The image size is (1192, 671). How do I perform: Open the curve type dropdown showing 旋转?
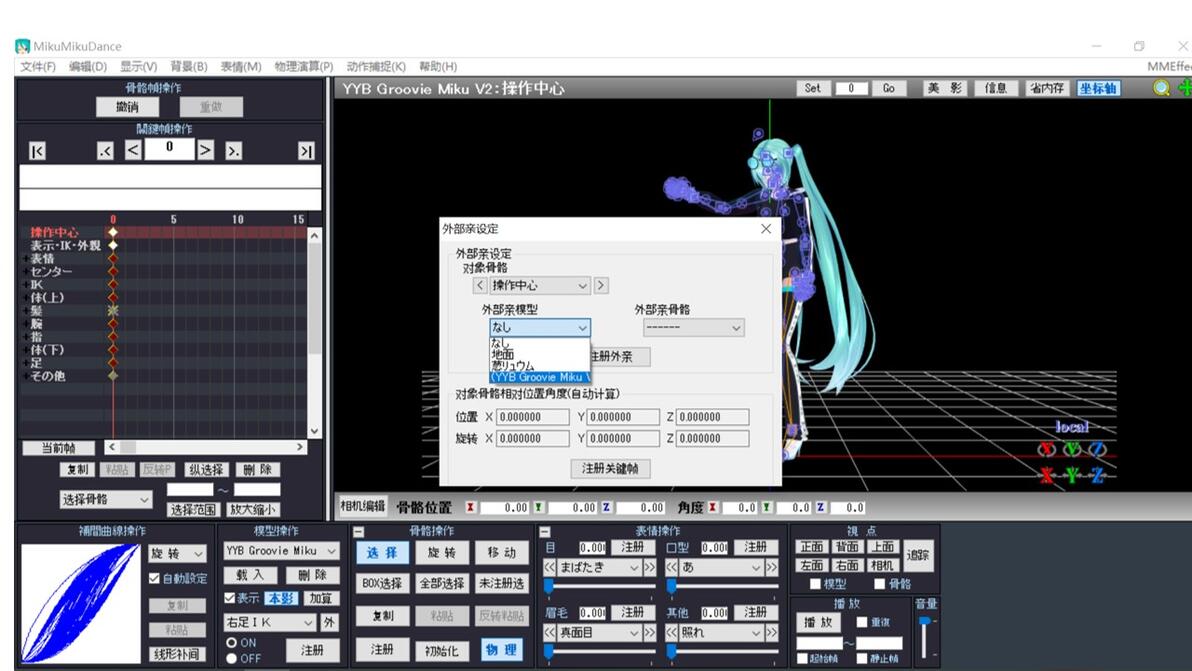coord(177,553)
